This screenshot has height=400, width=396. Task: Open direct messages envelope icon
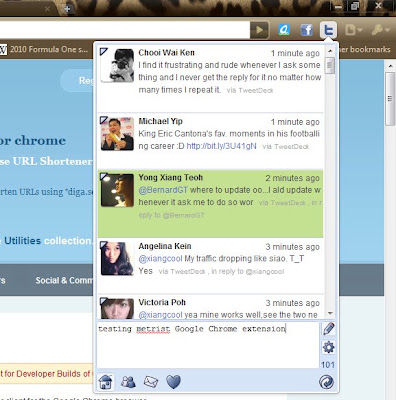(151, 382)
